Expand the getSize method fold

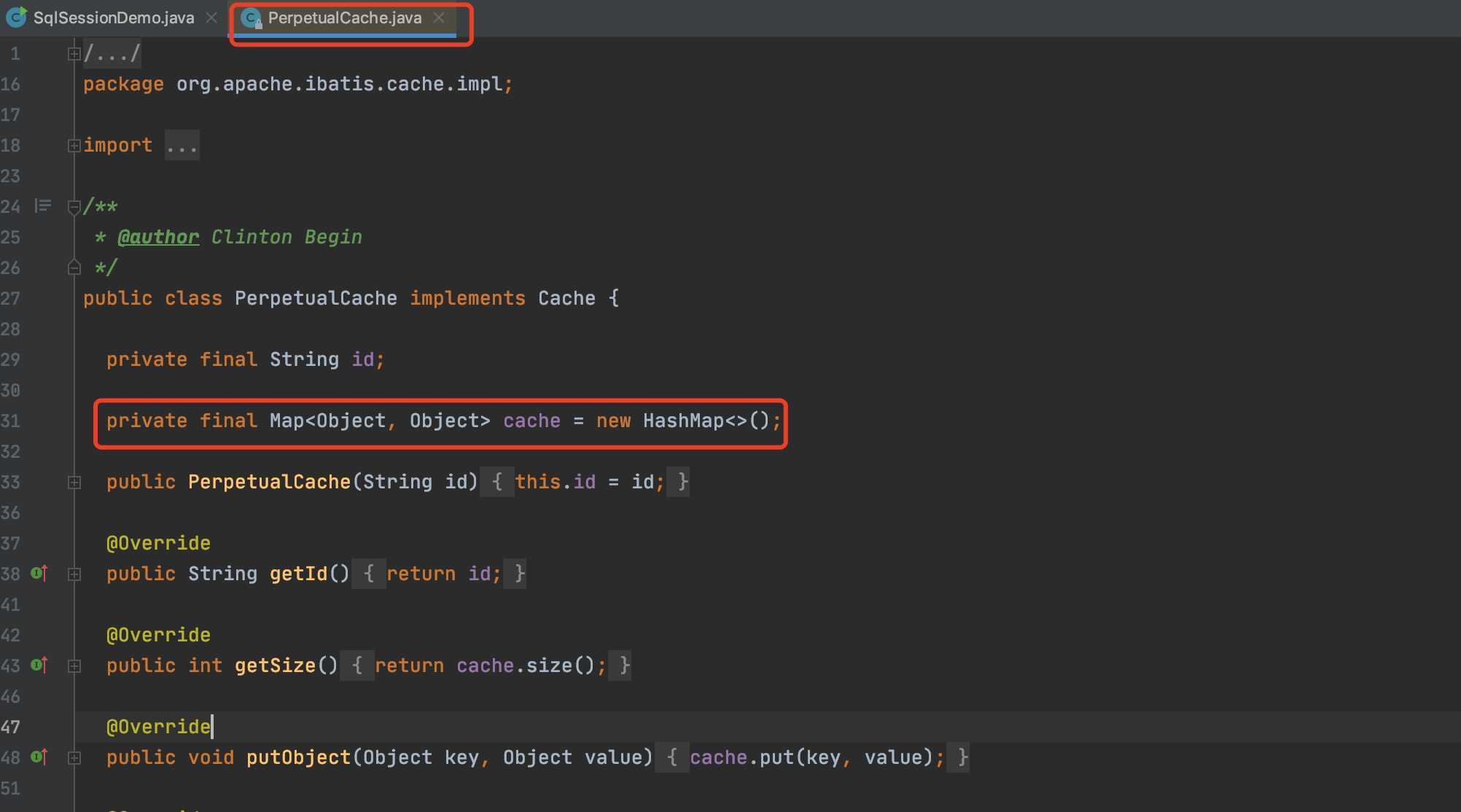[x=74, y=665]
